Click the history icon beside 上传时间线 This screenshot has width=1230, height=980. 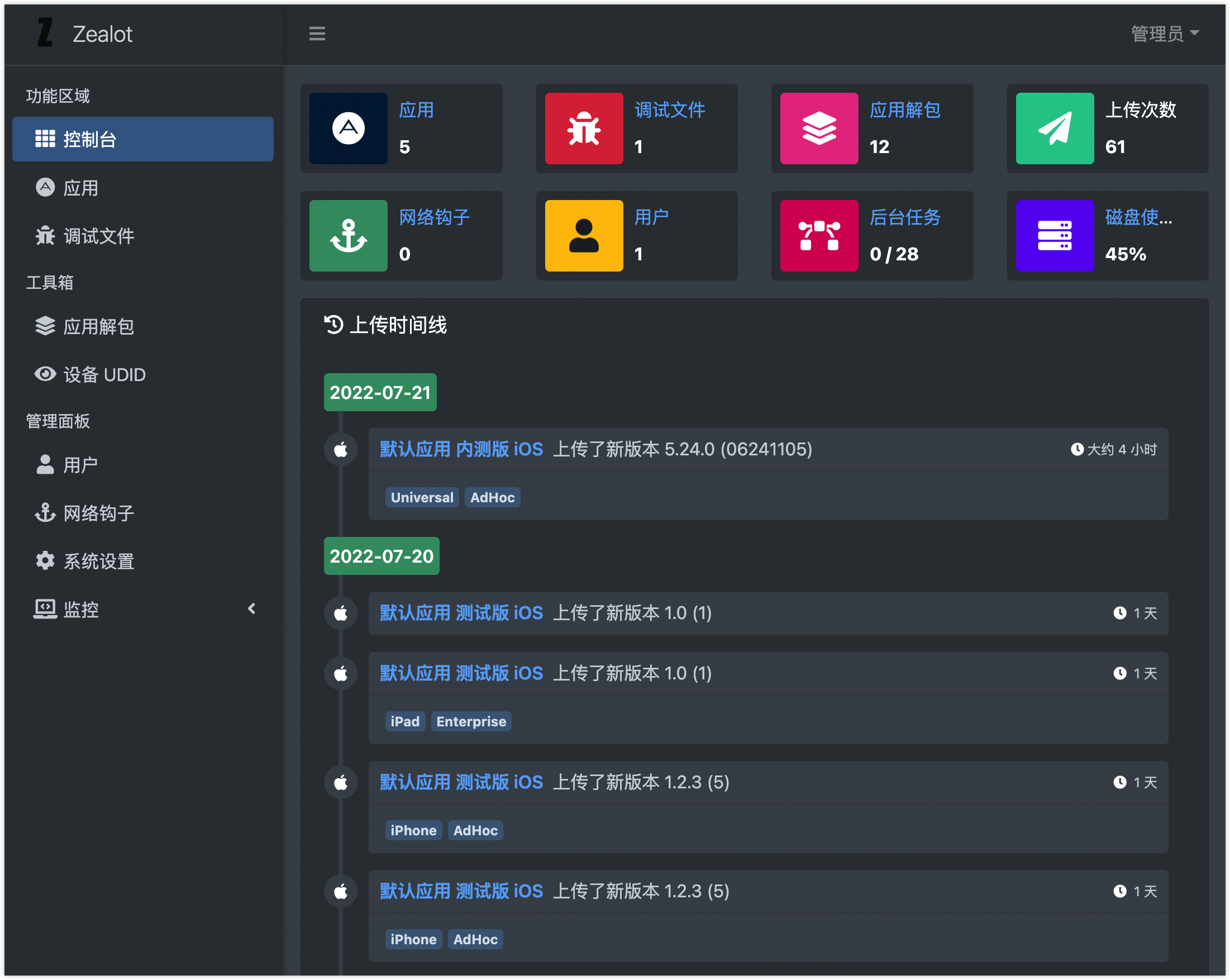click(333, 325)
